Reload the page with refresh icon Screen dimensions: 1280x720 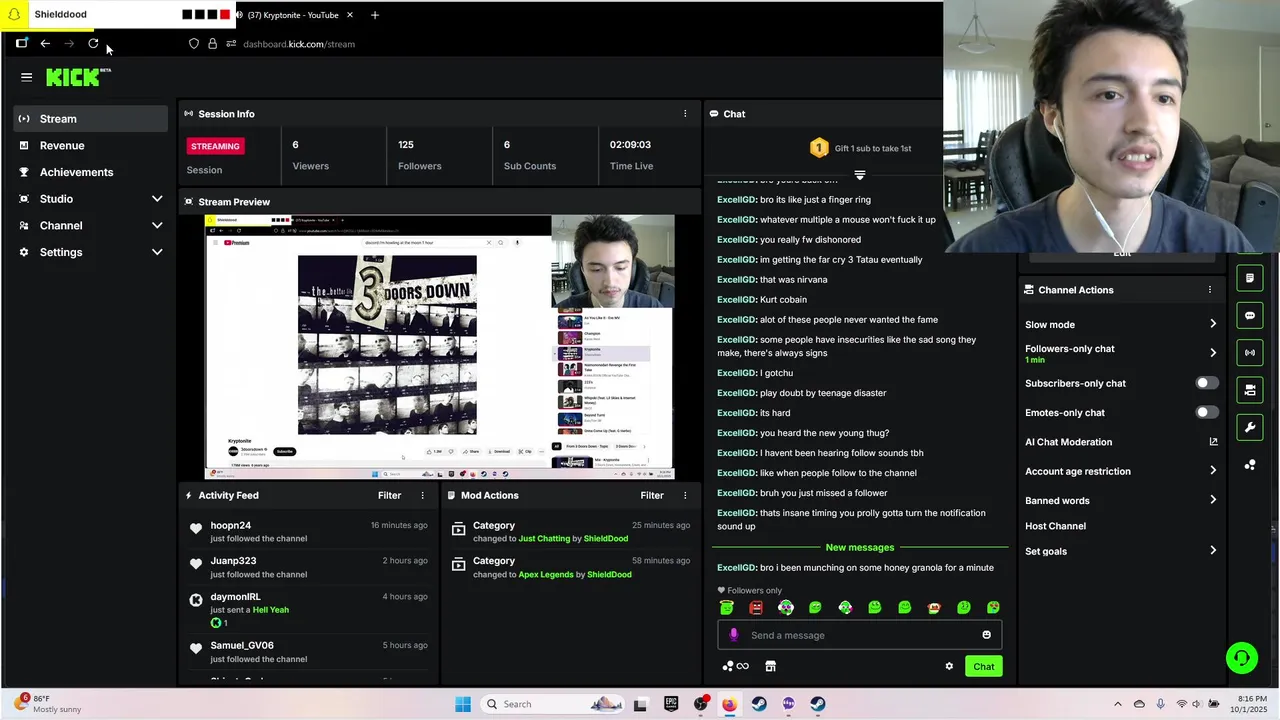93,43
